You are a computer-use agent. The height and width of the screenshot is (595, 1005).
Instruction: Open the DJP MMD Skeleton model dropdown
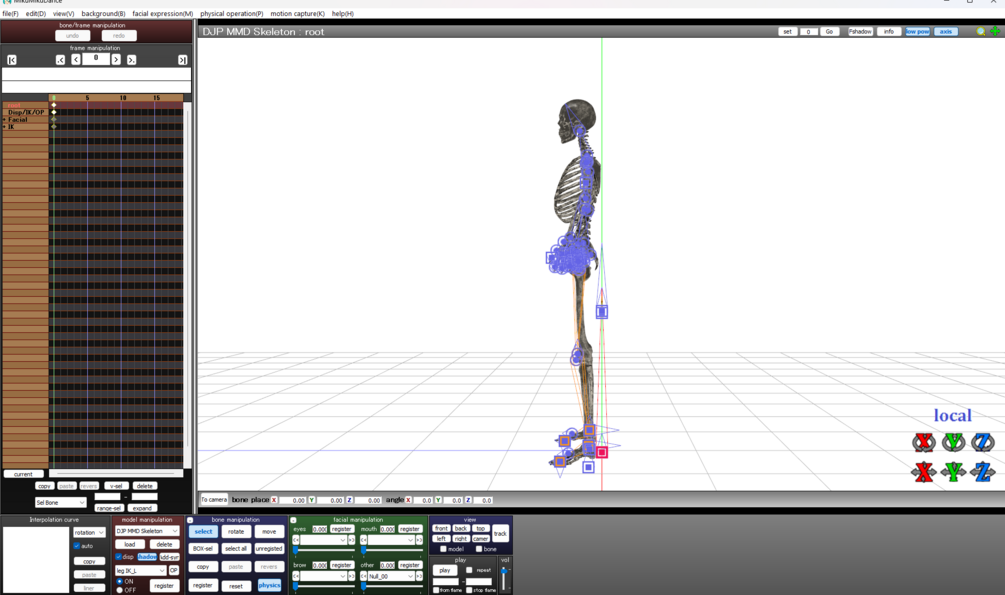147,531
